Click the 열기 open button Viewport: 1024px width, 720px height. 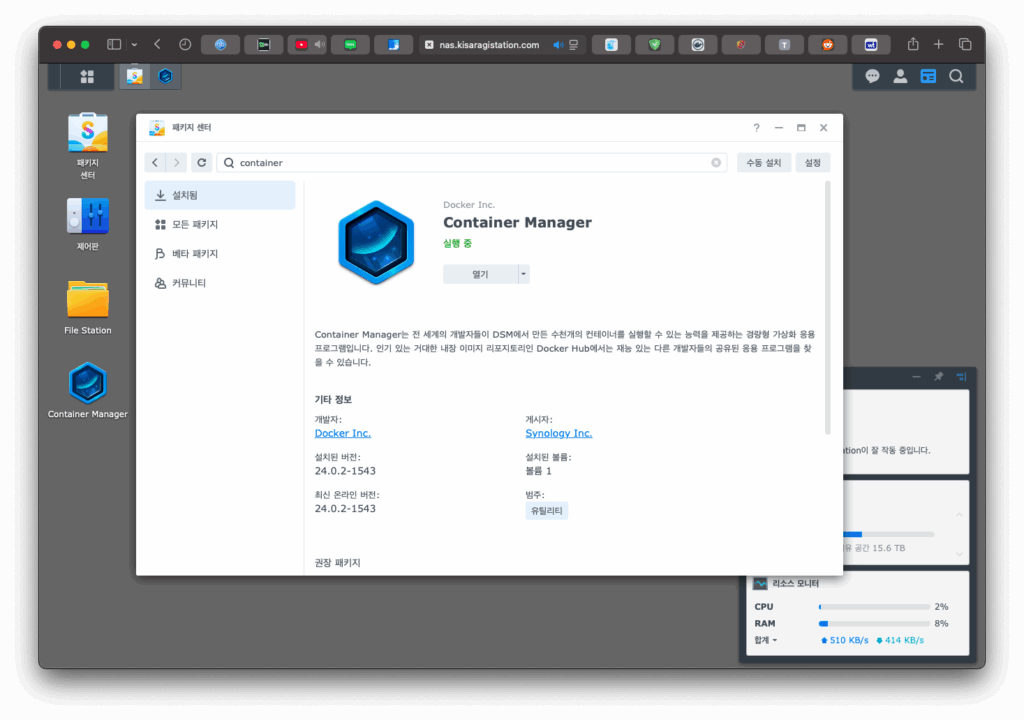(x=481, y=274)
